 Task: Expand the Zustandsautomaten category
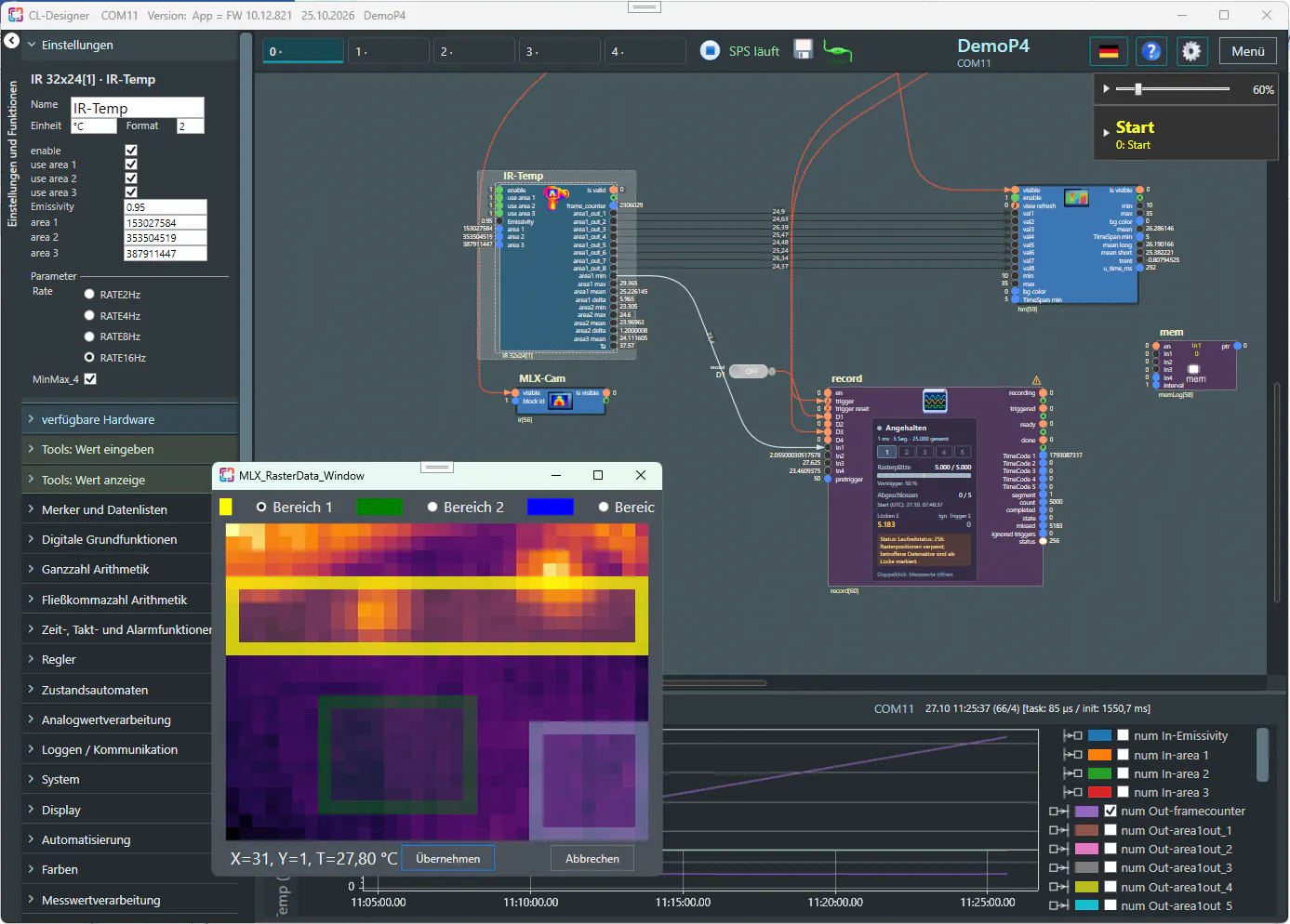click(129, 690)
